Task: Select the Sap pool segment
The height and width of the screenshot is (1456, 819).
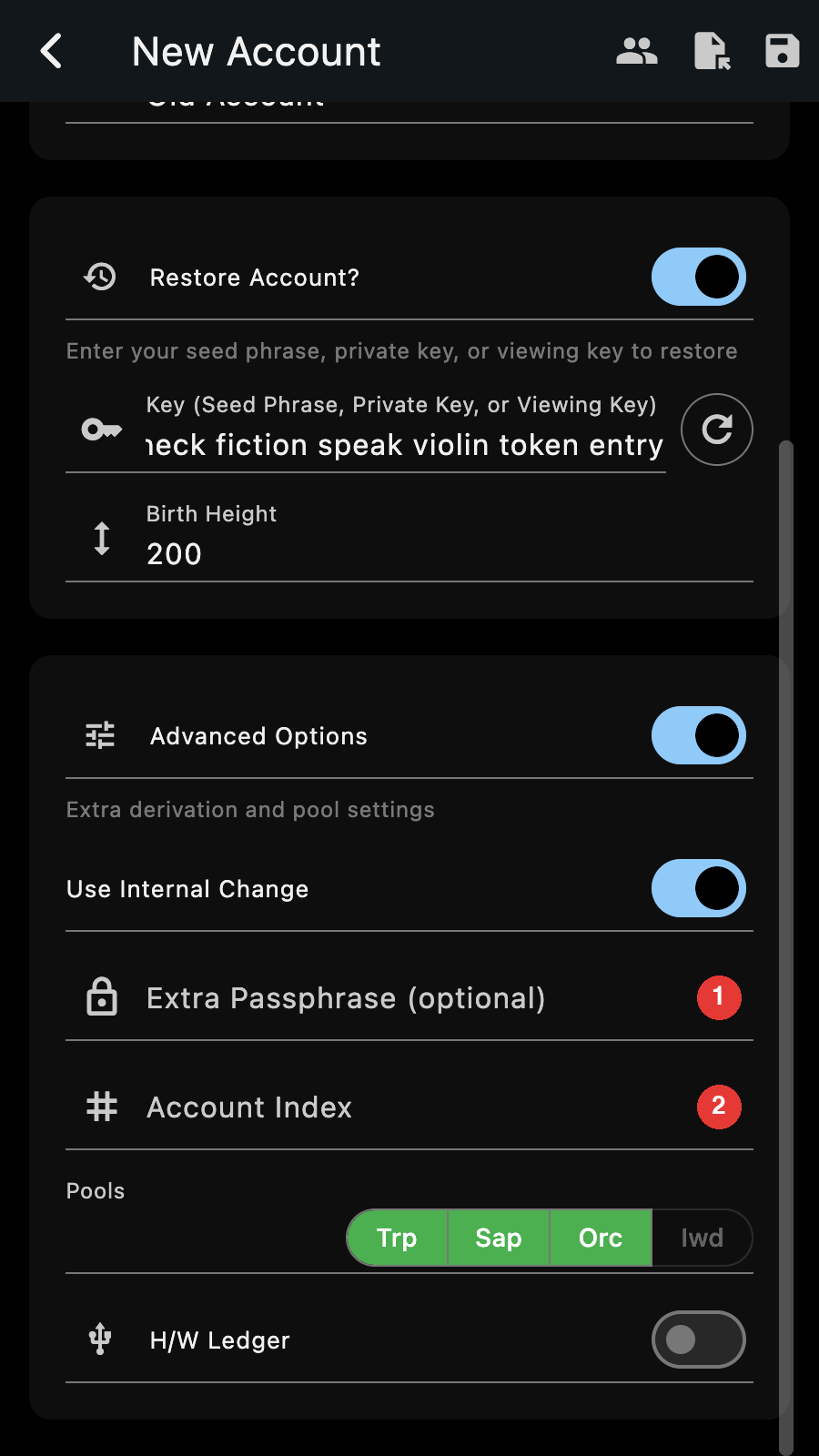Action: pyautogui.click(x=499, y=1238)
